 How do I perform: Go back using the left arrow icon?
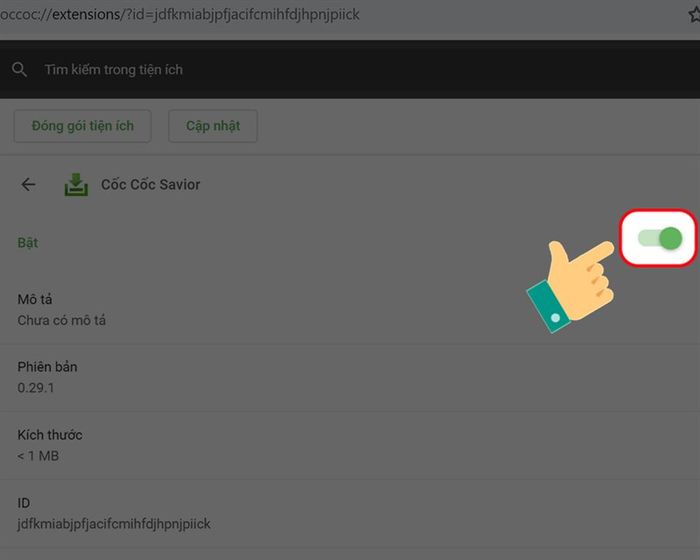pos(28,184)
